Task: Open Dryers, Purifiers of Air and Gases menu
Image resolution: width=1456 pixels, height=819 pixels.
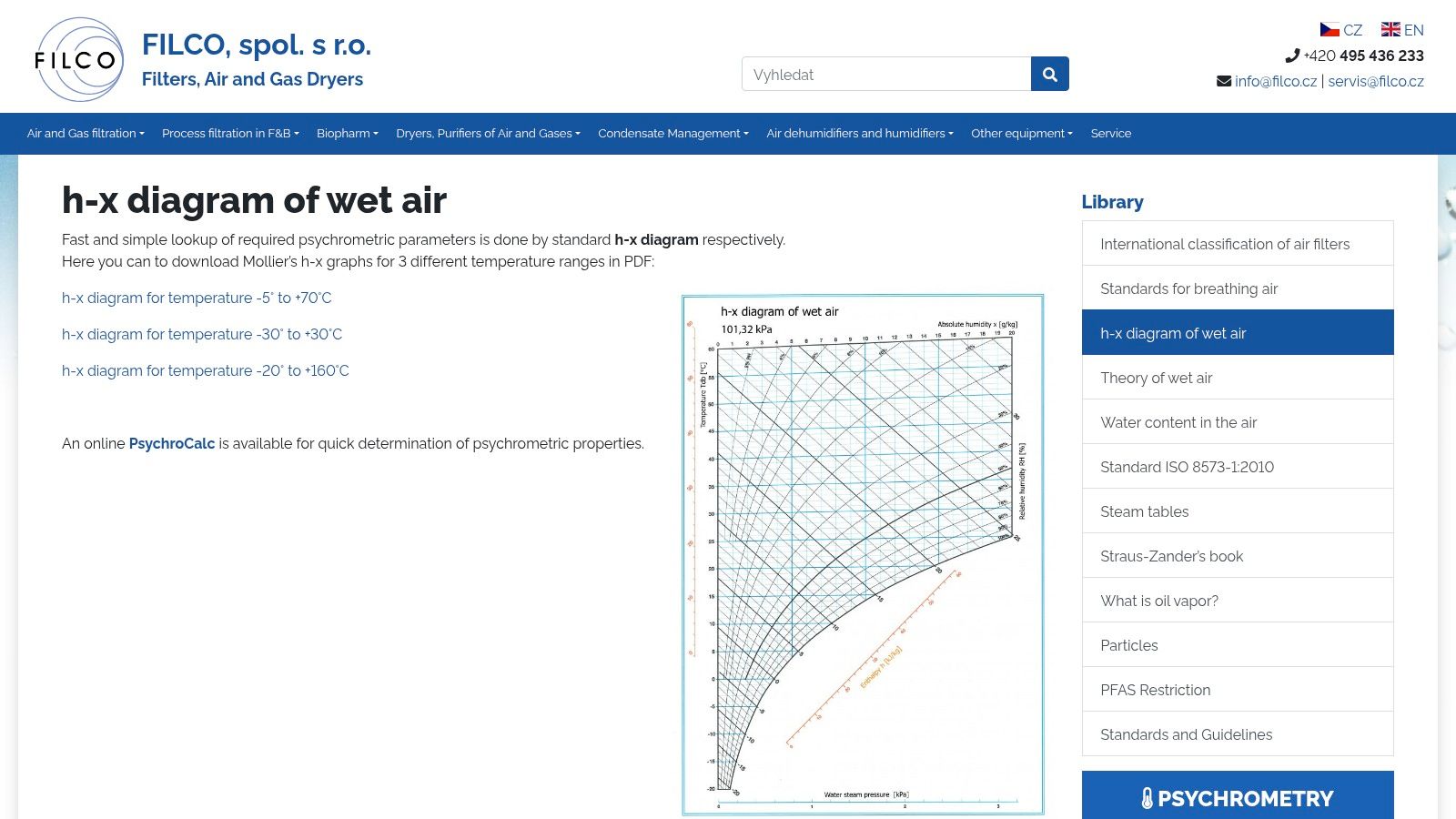Action: point(488,133)
